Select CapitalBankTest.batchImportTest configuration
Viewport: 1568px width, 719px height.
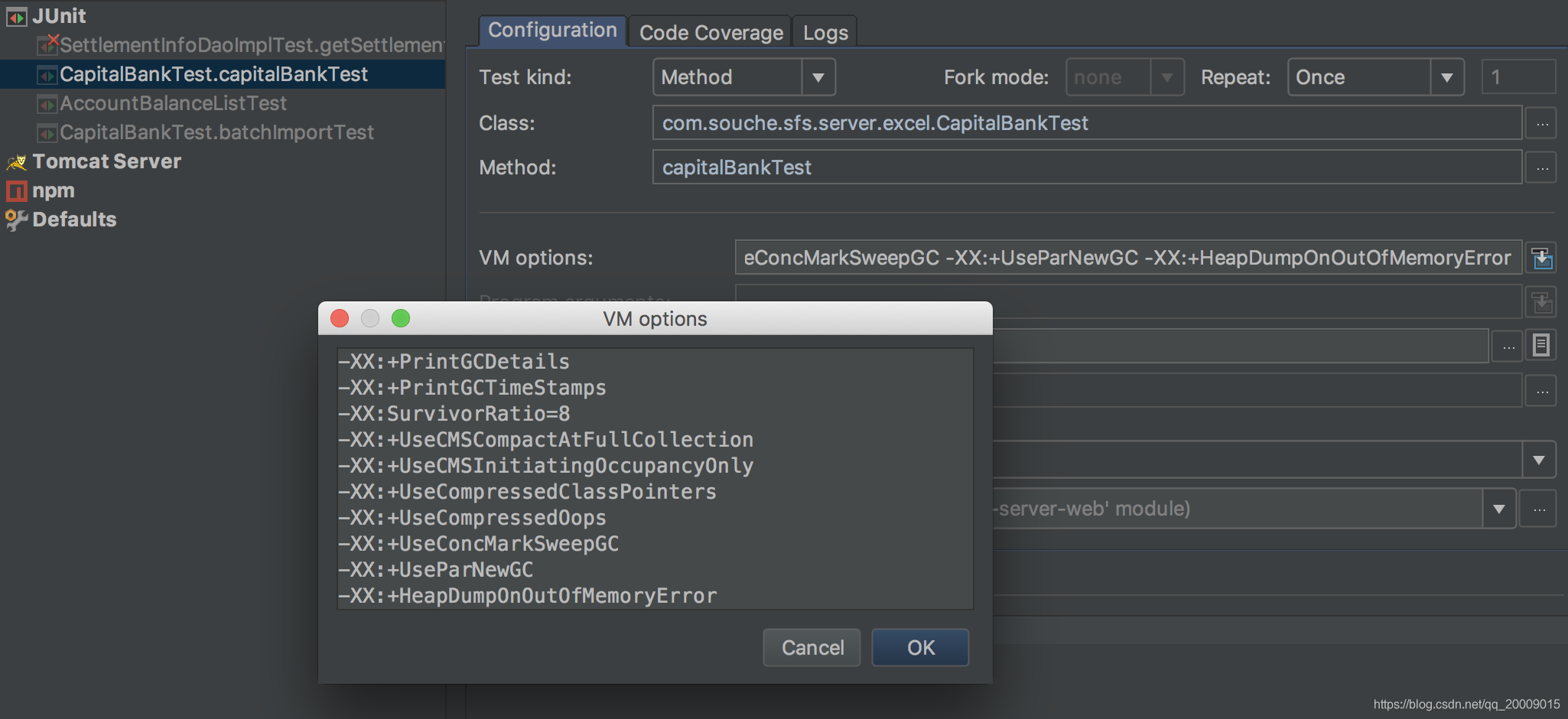coord(216,132)
